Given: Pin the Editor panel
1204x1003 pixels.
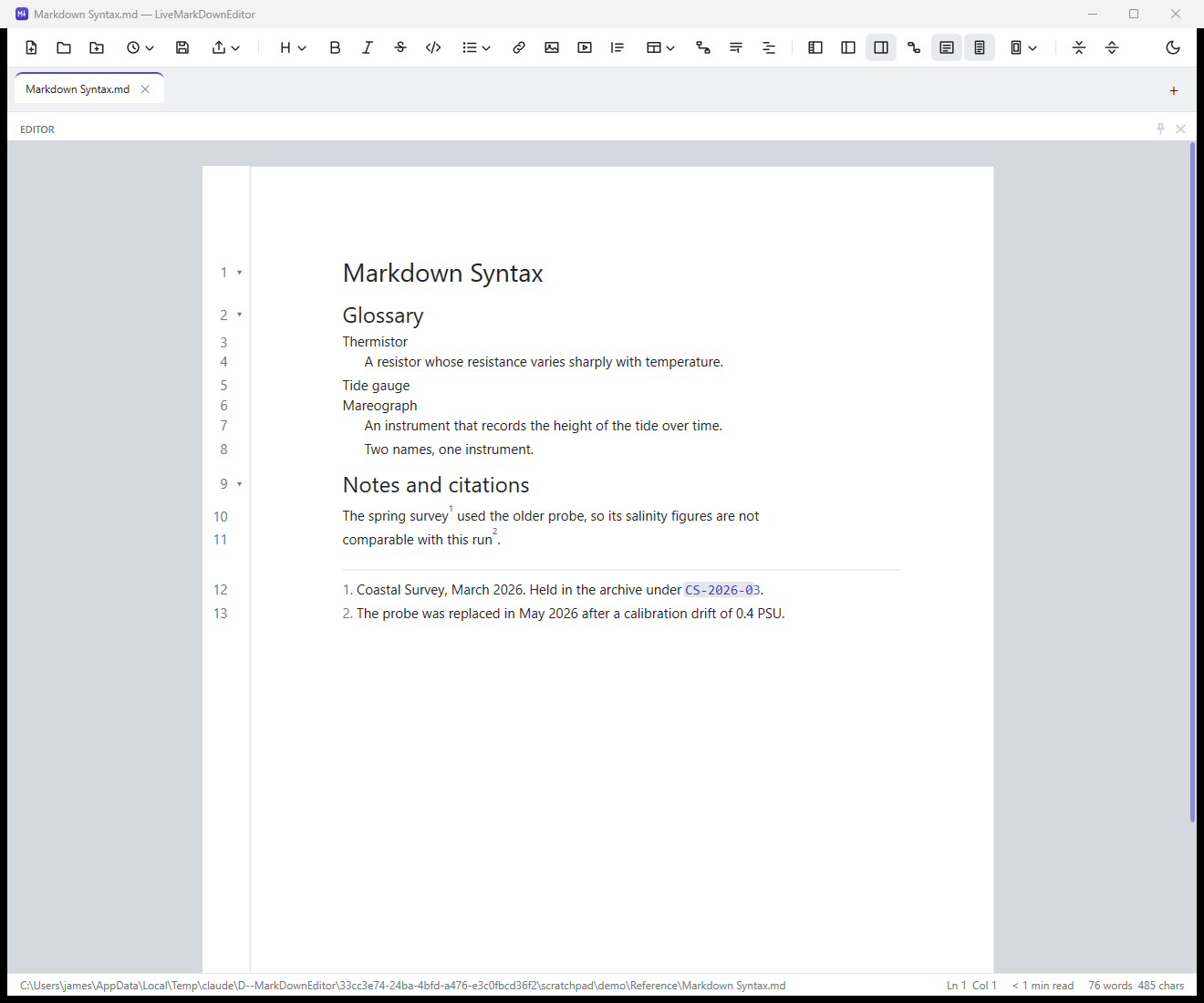Looking at the screenshot, I should tap(1160, 129).
